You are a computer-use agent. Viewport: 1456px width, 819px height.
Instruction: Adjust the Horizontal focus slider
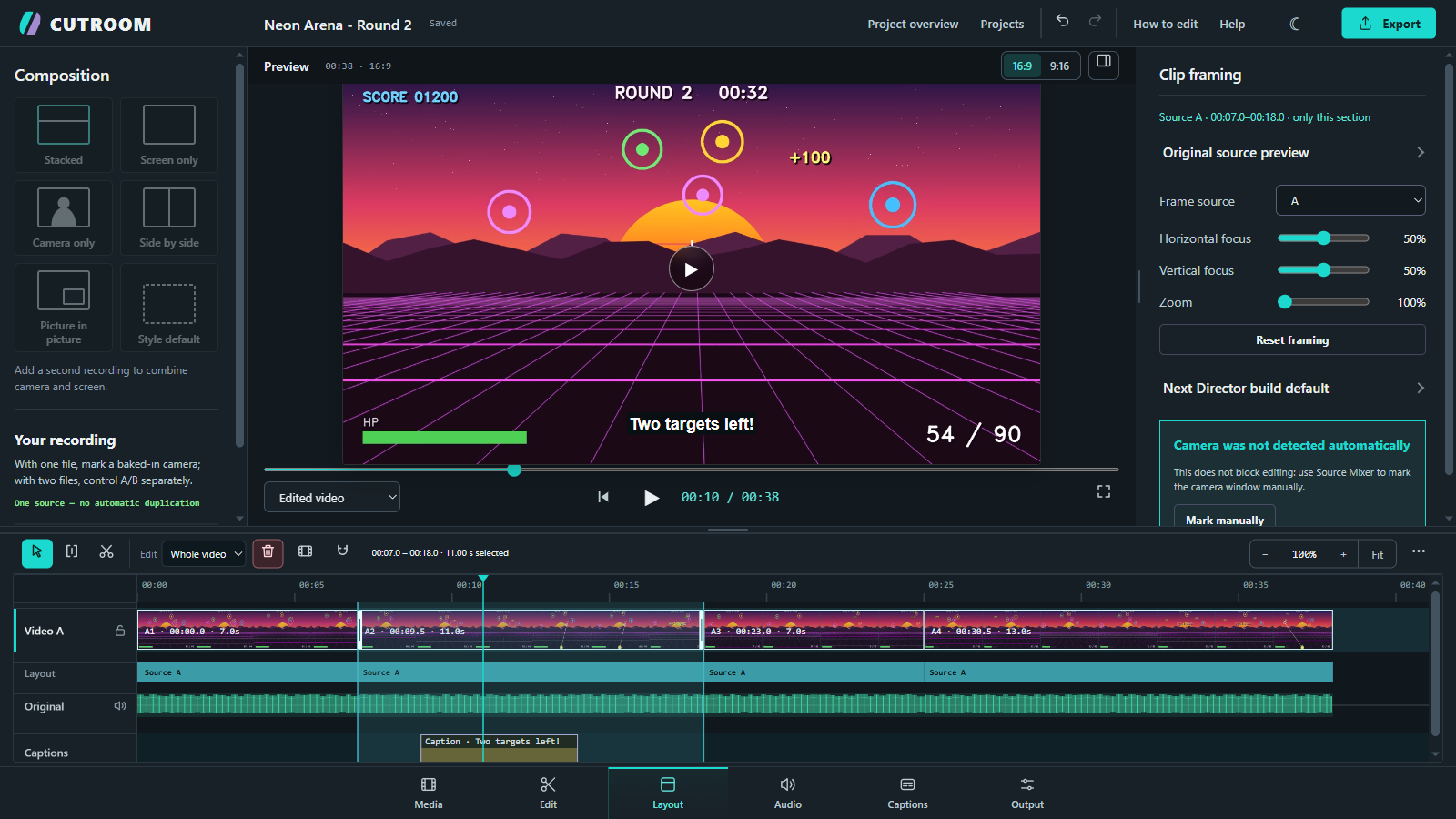point(1323,238)
